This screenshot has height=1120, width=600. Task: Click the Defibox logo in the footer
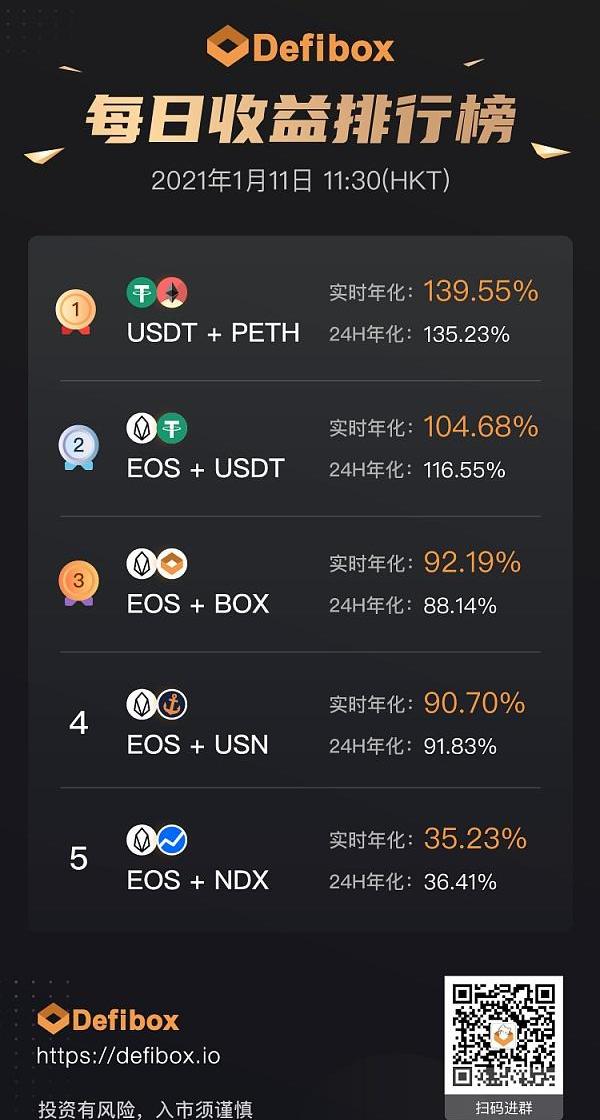108,1020
